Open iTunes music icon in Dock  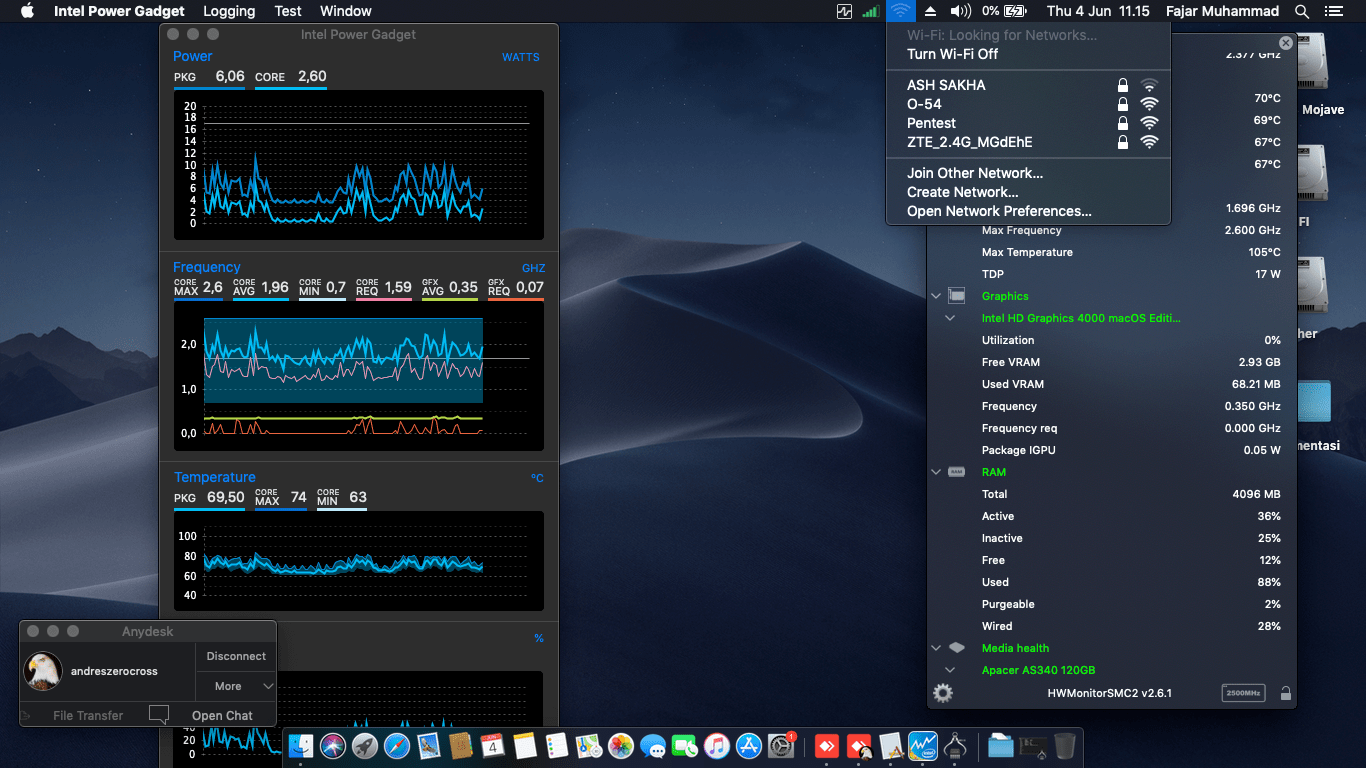pyautogui.click(x=717, y=746)
